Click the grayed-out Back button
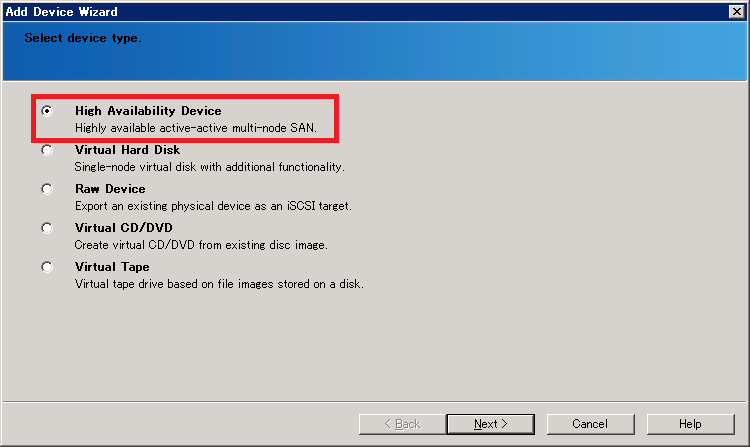This screenshot has height=447, width=750. click(x=402, y=424)
